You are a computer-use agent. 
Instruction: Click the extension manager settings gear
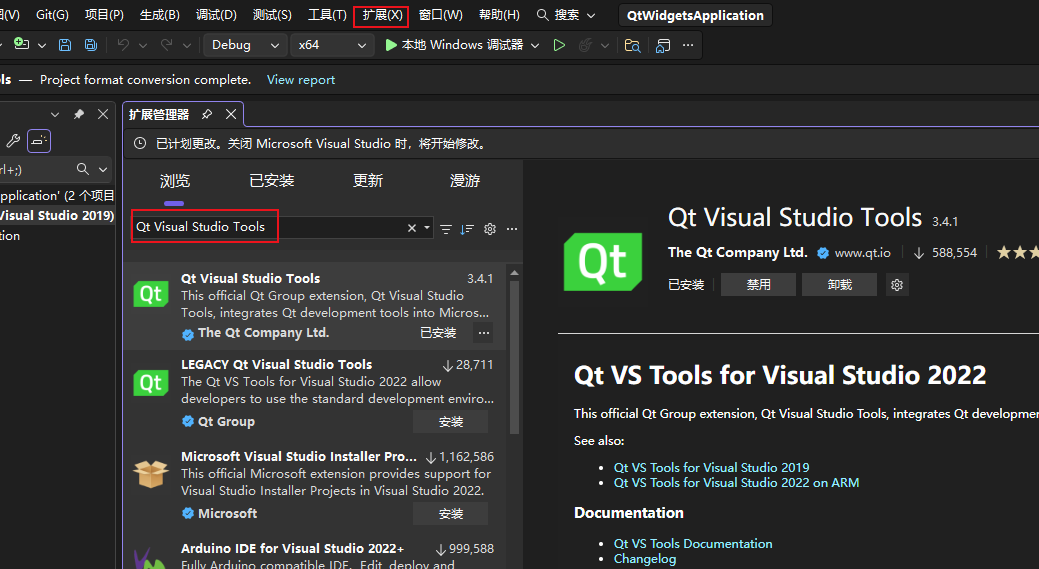click(x=490, y=229)
